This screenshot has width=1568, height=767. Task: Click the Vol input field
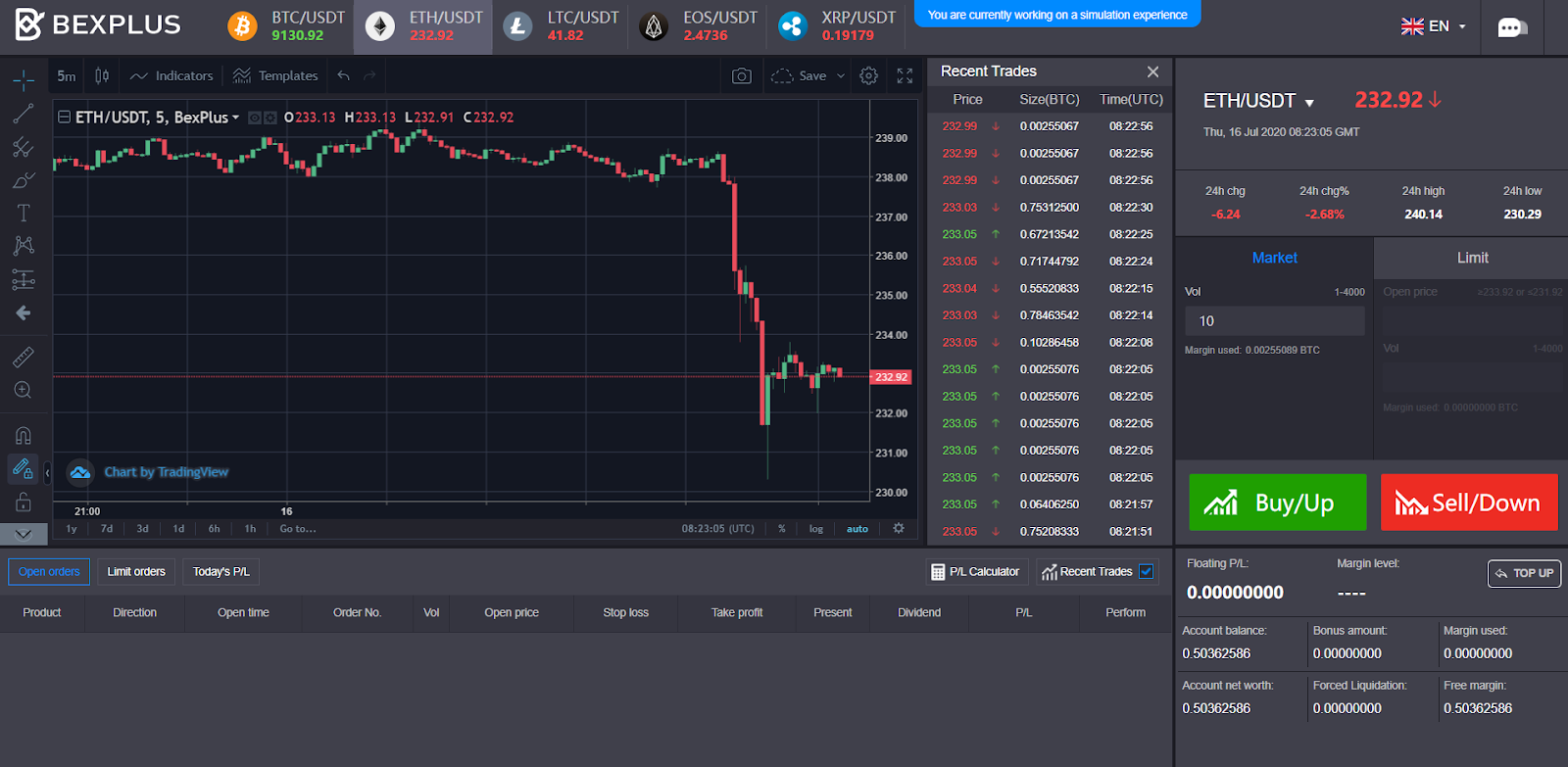pyautogui.click(x=1274, y=321)
